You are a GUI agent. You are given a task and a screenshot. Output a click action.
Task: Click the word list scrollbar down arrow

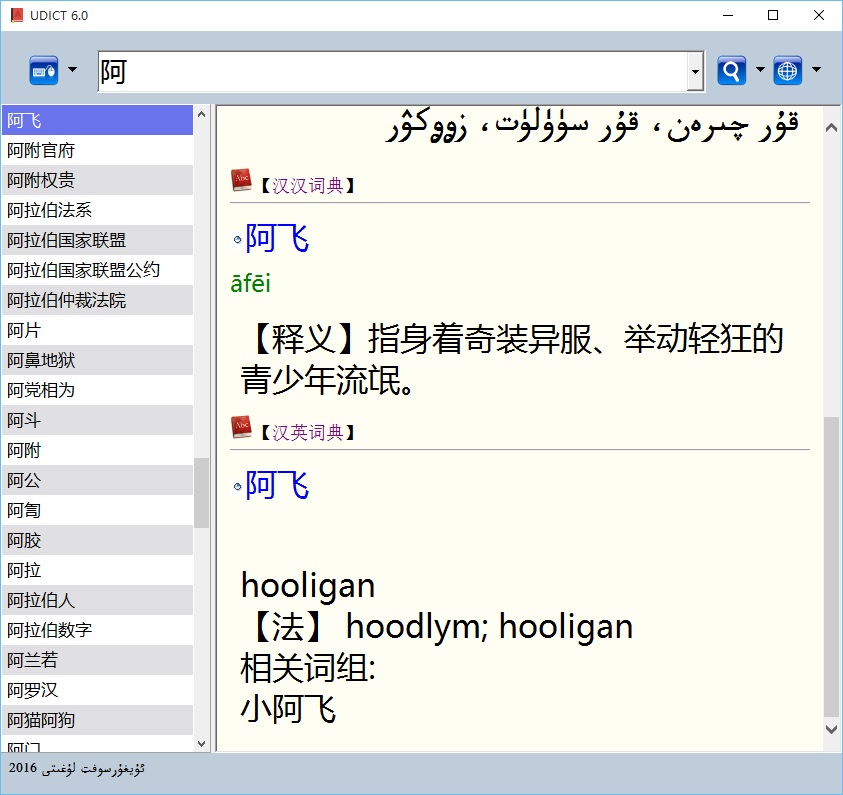[202, 743]
